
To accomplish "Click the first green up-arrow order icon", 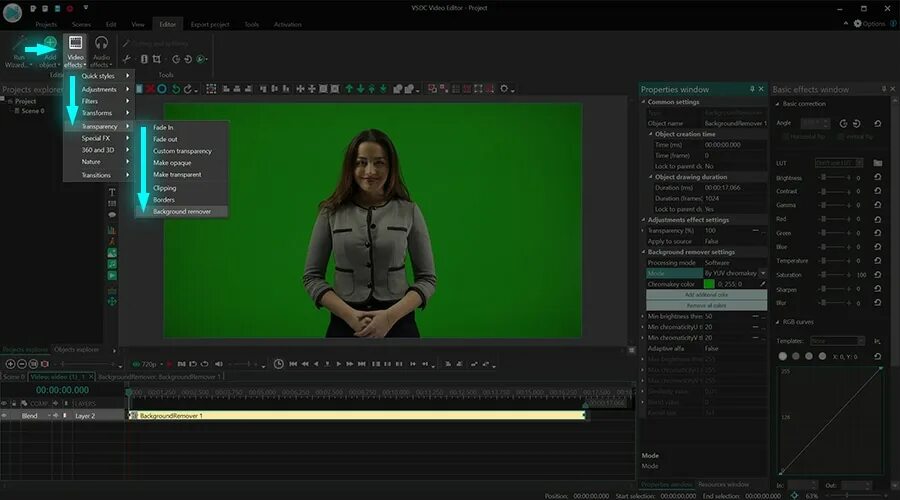I will tap(349, 89).
